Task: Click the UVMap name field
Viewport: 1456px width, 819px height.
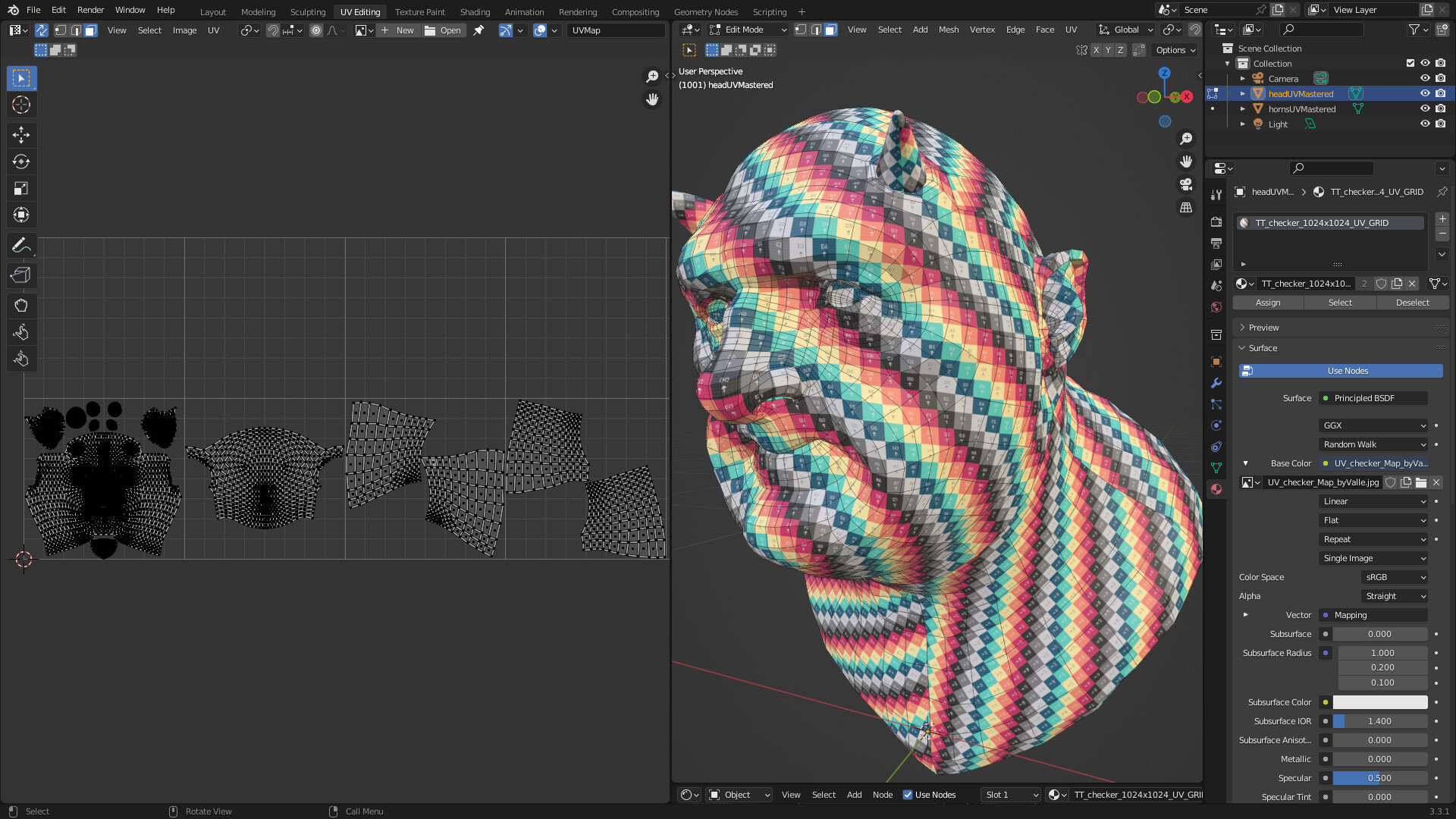Action: click(615, 30)
